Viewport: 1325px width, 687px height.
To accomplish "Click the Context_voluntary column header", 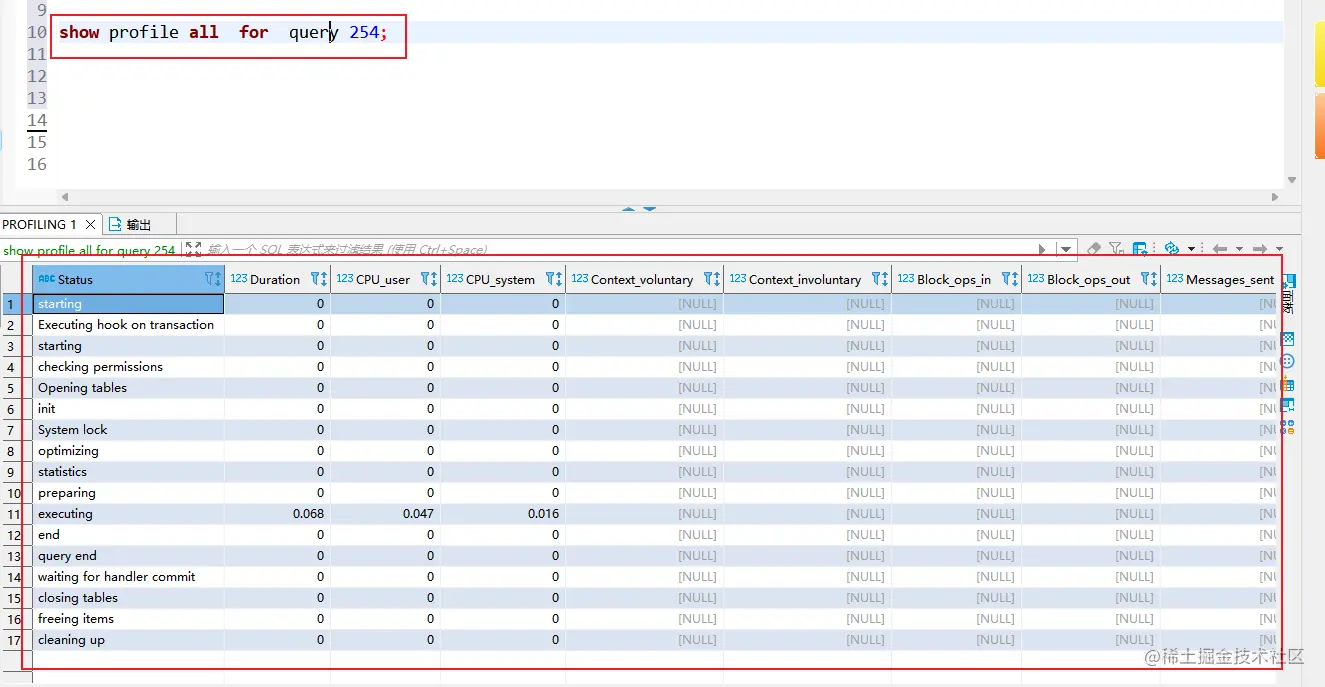I will pyautogui.click(x=642, y=280).
